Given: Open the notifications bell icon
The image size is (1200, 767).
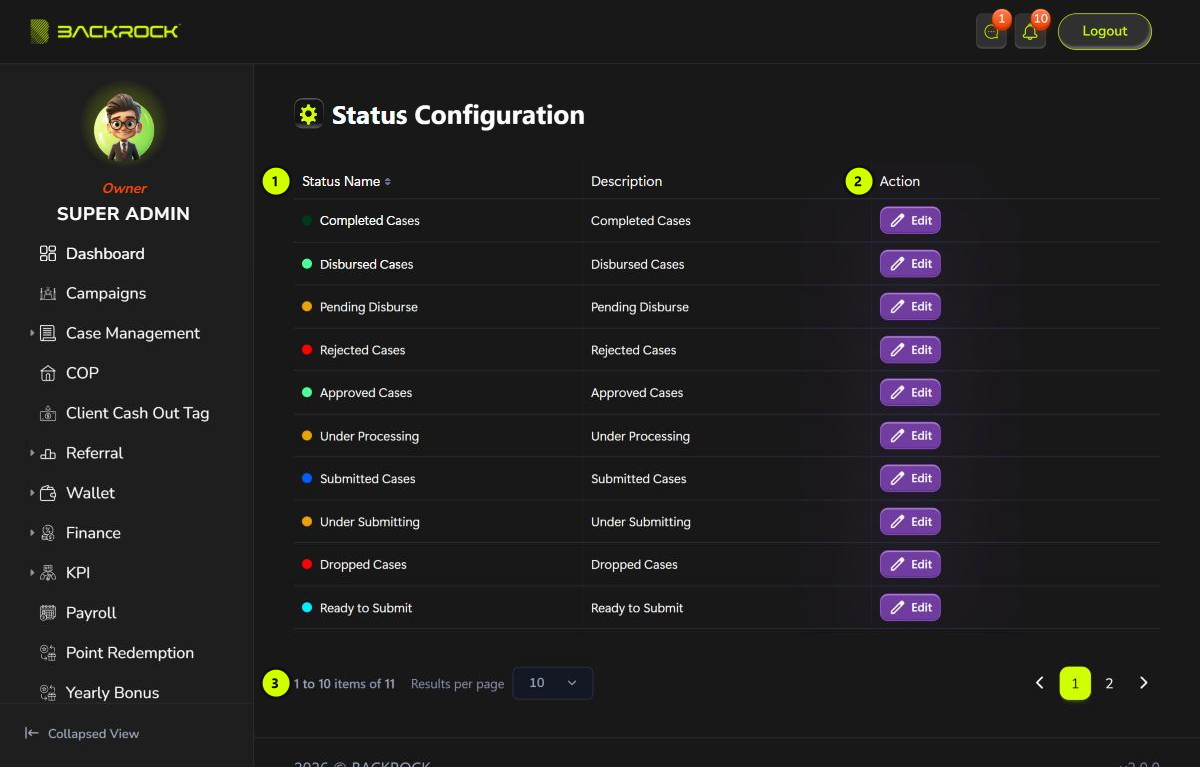Looking at the screenshot, I should click(1030, 32).
